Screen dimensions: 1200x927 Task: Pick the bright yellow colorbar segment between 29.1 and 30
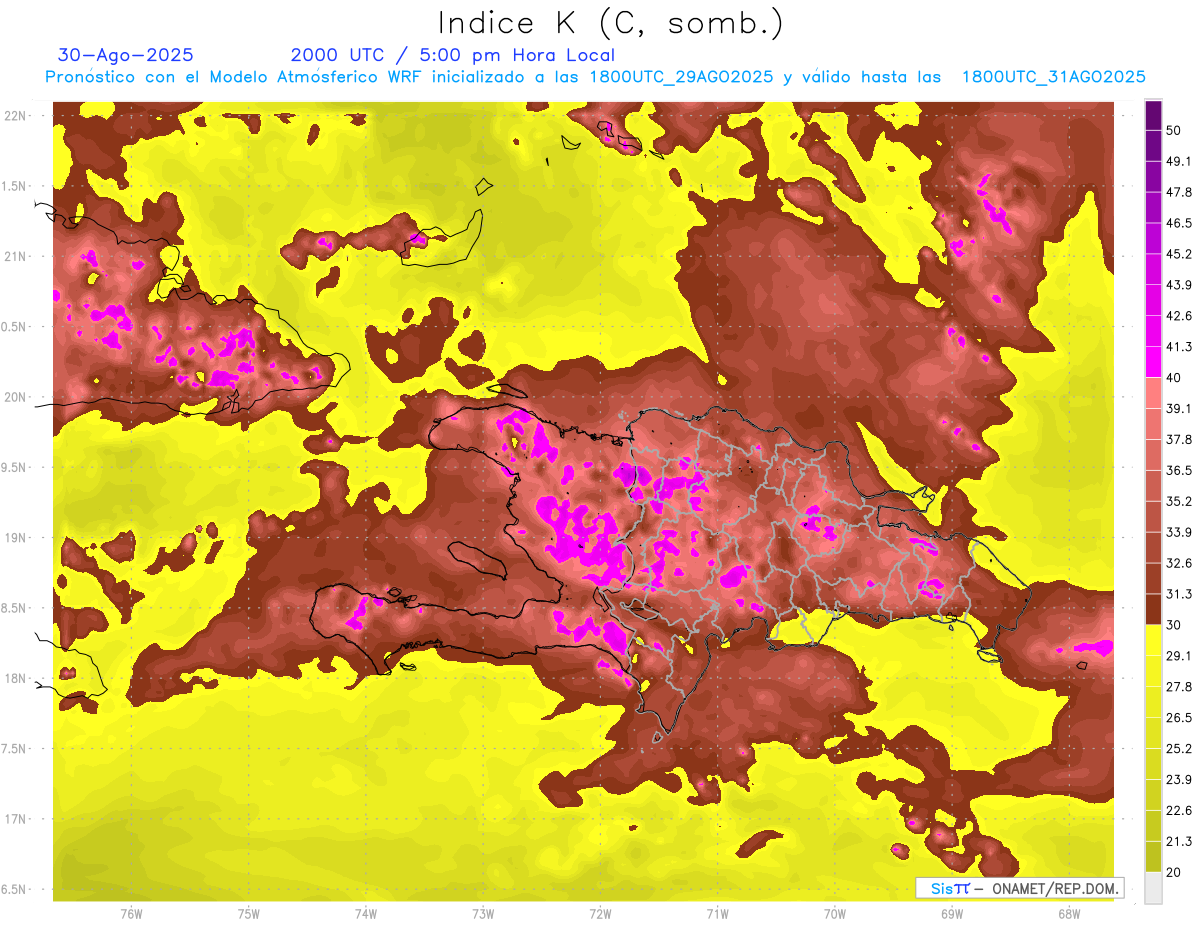click(1153, 640)
